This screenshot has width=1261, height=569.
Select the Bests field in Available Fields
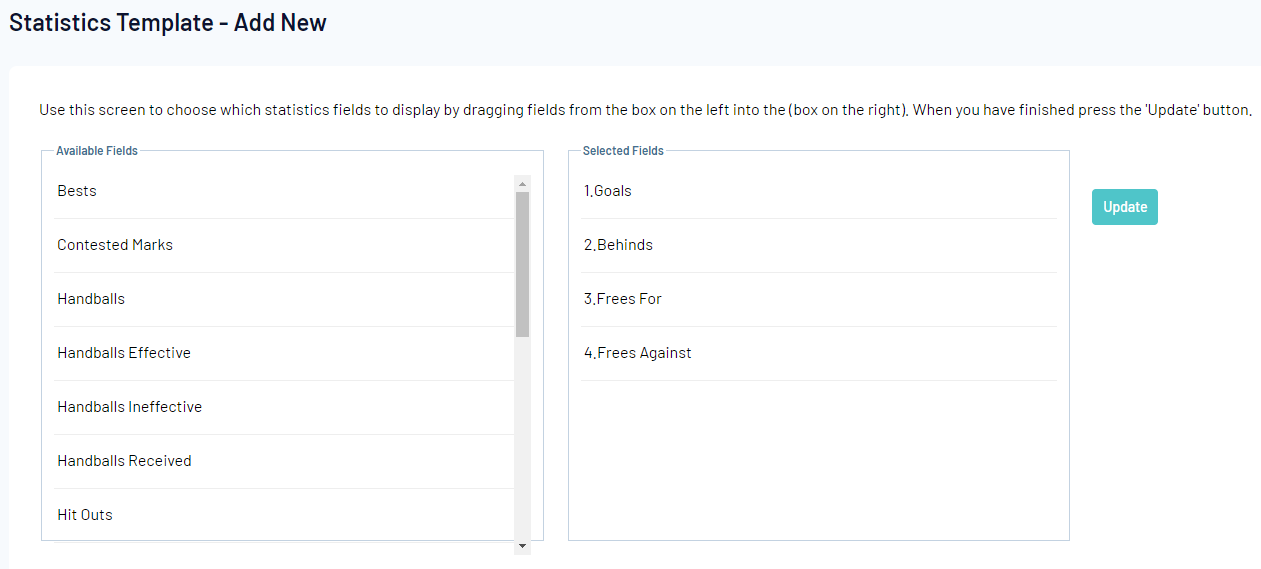pos(77,191)
